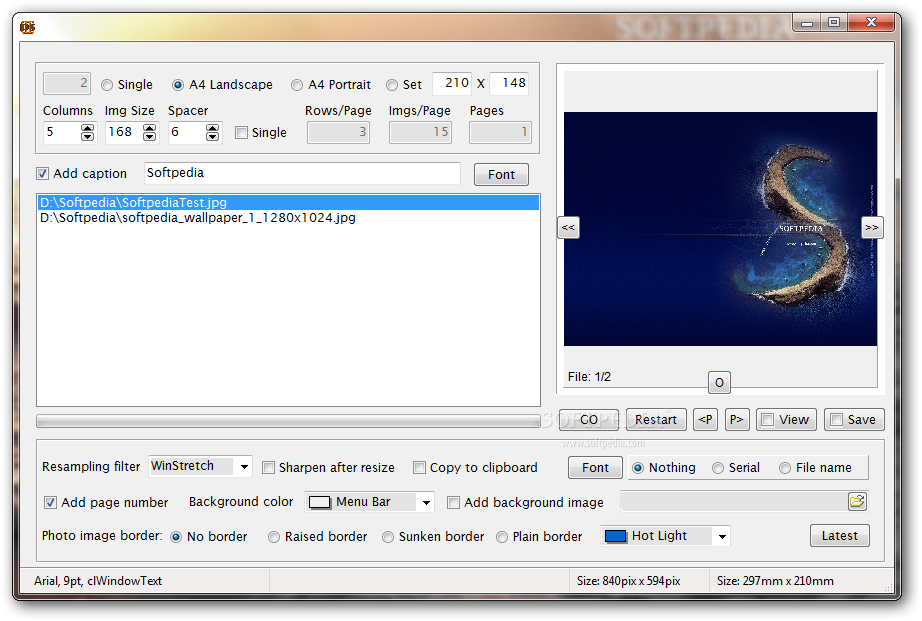Click the blue Hot Light color swatch

[x=616, y=536]
